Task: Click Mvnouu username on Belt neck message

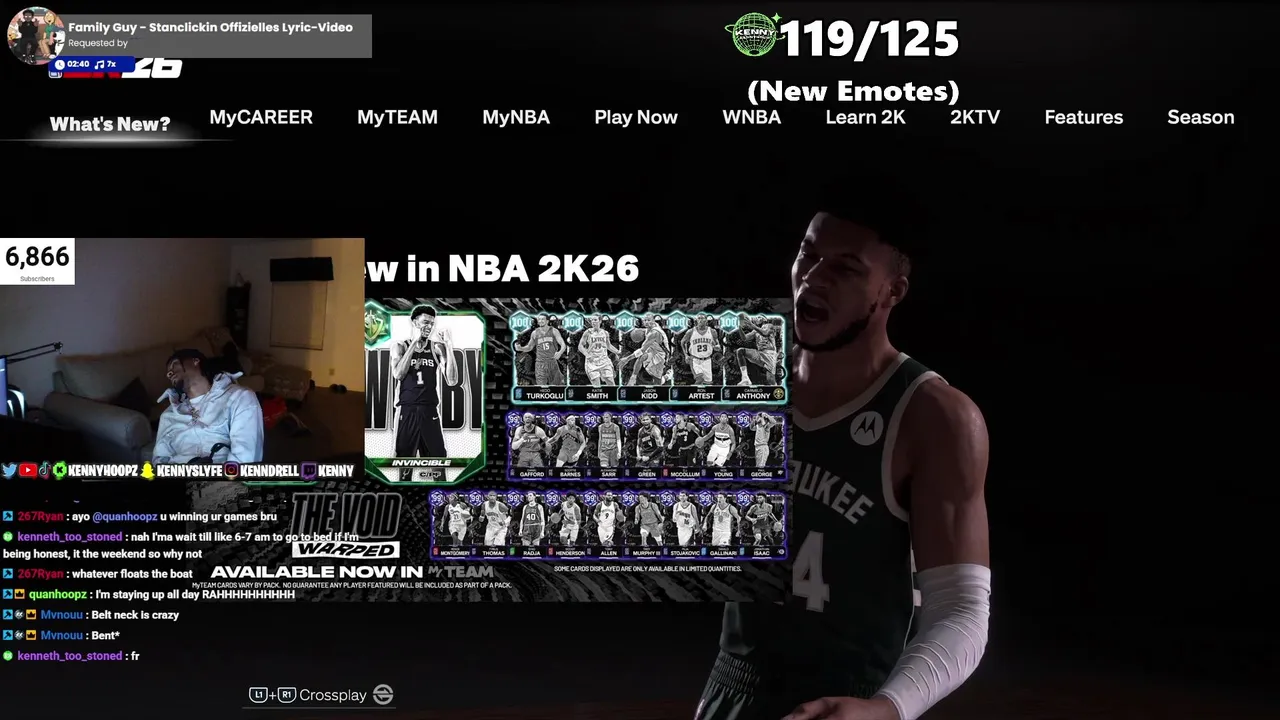Action: click(x=61, y=615)
